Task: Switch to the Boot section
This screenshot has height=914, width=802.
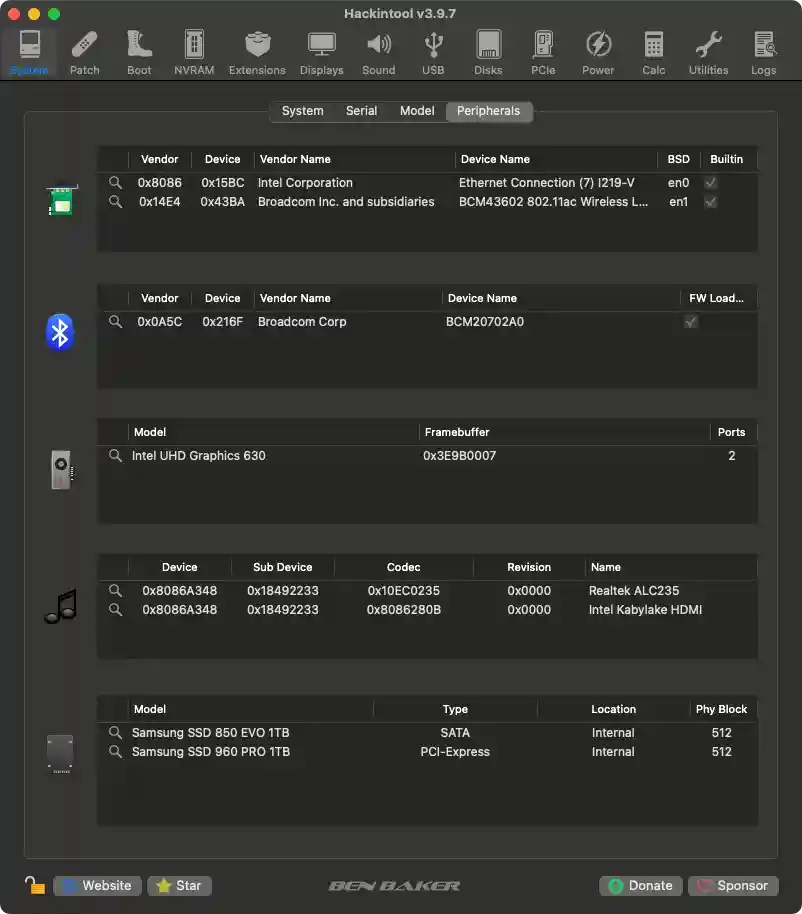Action: 139,50
